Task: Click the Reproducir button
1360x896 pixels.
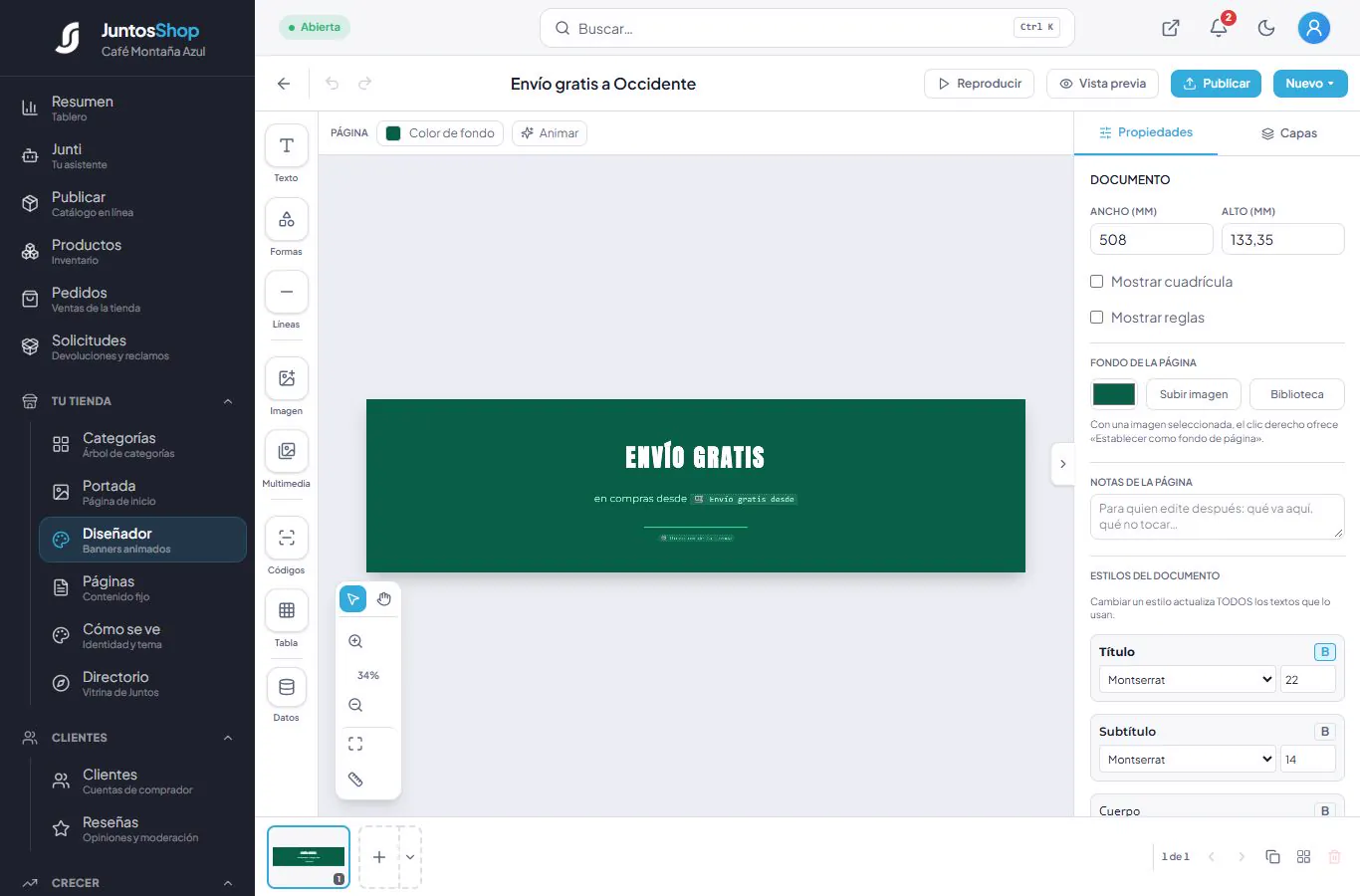Action: (980, 84)
